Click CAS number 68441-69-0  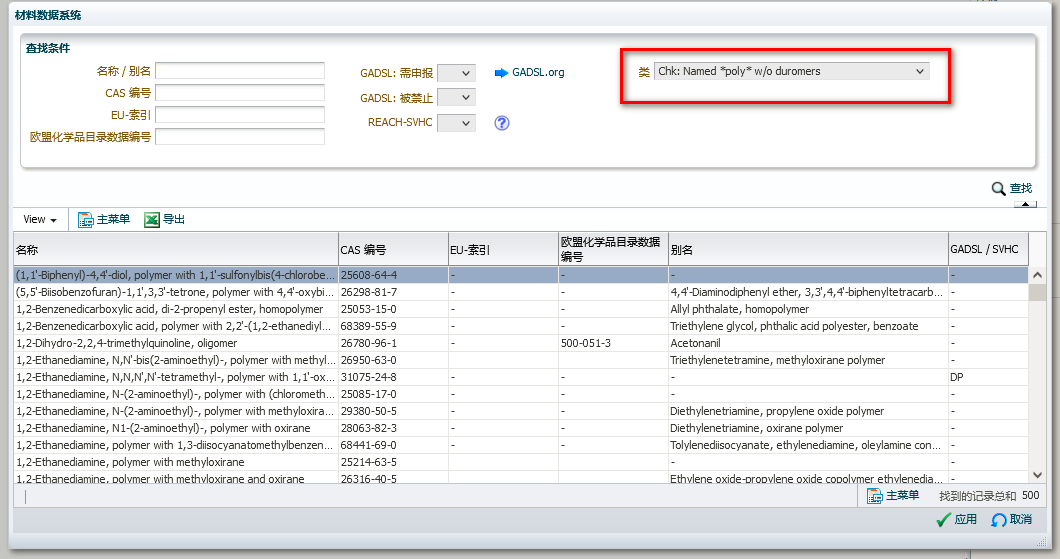(x=368, y=445)
